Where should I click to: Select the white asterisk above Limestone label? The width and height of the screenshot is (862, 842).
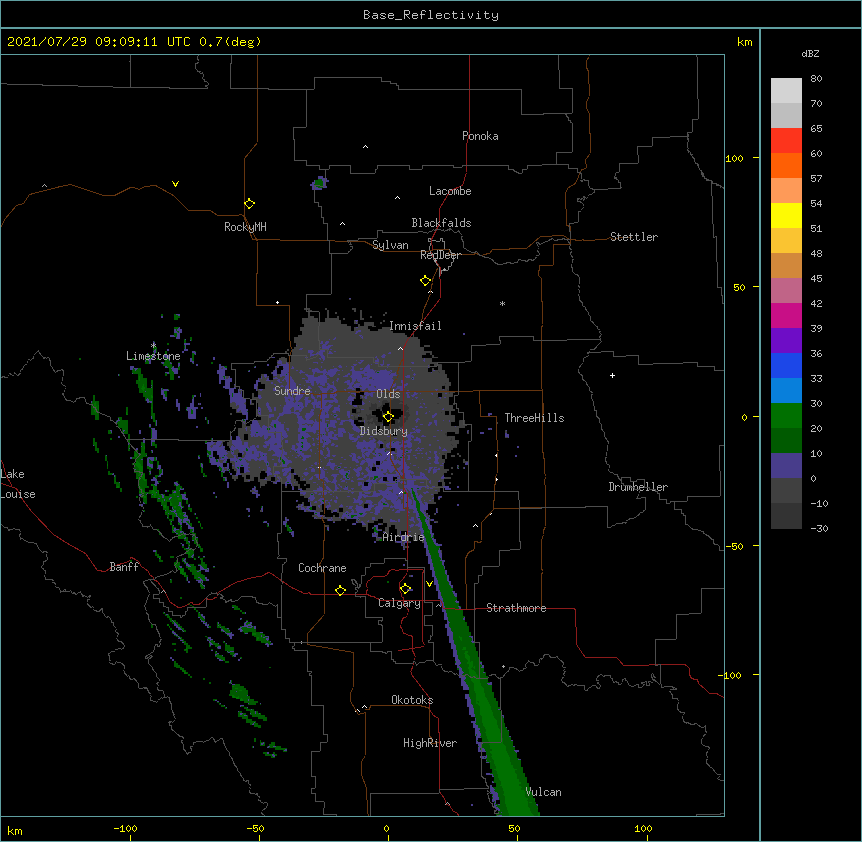pyautogui.click(x=153, y=345)
